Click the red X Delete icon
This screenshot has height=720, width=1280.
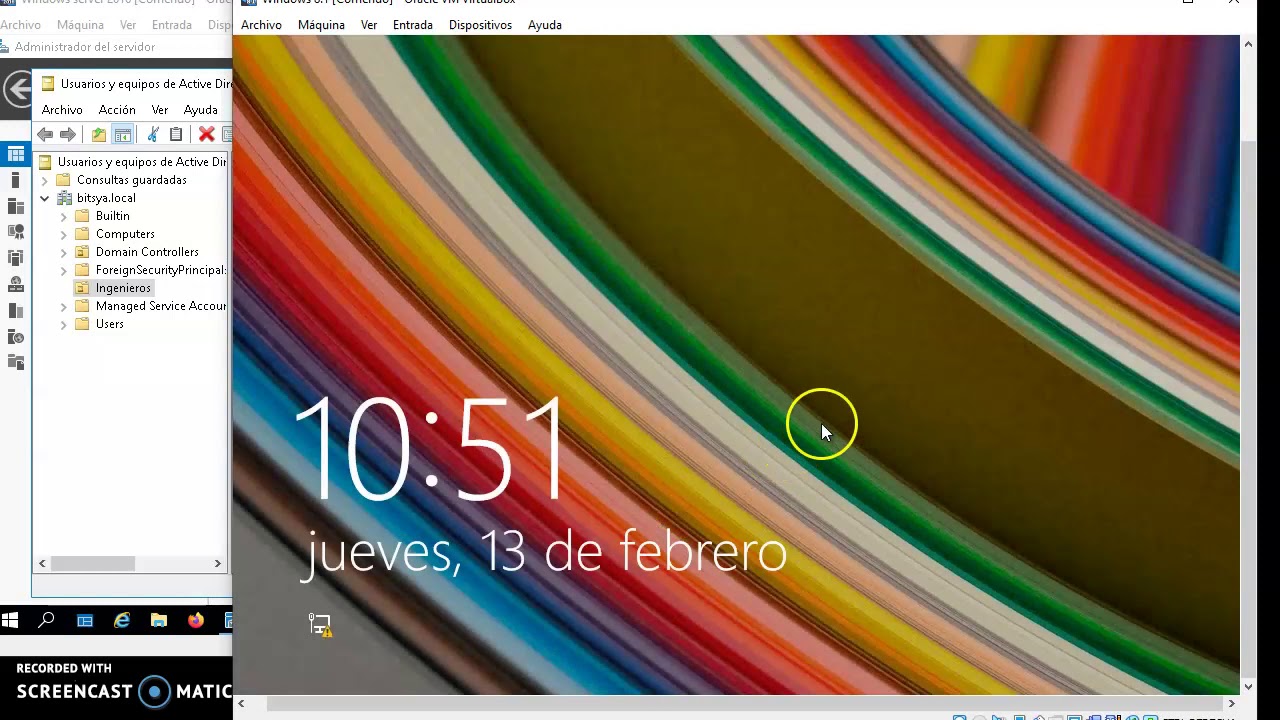point(207,134)
